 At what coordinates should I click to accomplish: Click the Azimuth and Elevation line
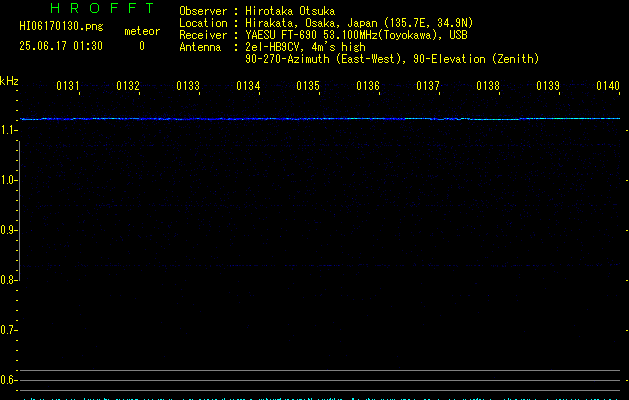point(392,59)
